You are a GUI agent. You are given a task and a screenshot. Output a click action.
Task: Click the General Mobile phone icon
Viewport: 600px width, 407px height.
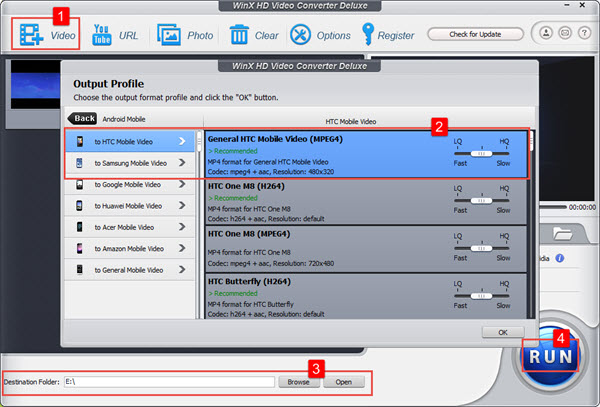[x=79, y=270]
